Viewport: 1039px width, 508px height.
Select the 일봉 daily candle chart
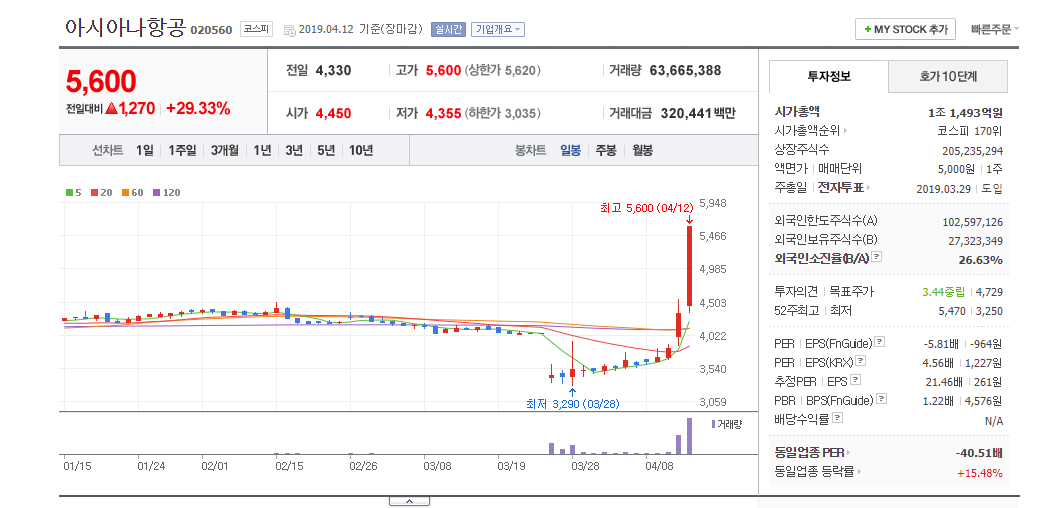coord(571,150)
